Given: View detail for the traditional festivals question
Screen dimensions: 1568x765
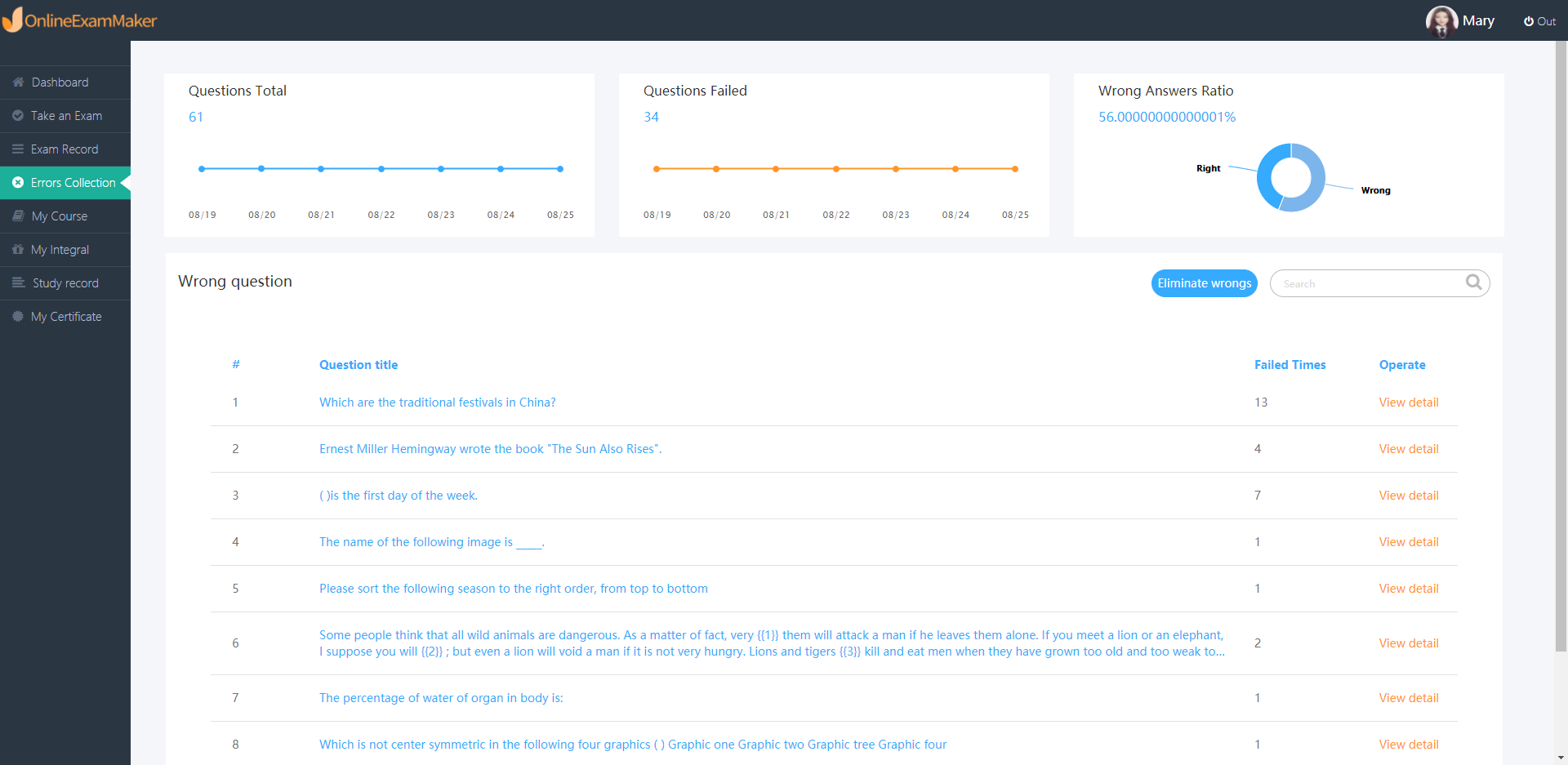Looking at the screenshot, I should pos(1408,403).
